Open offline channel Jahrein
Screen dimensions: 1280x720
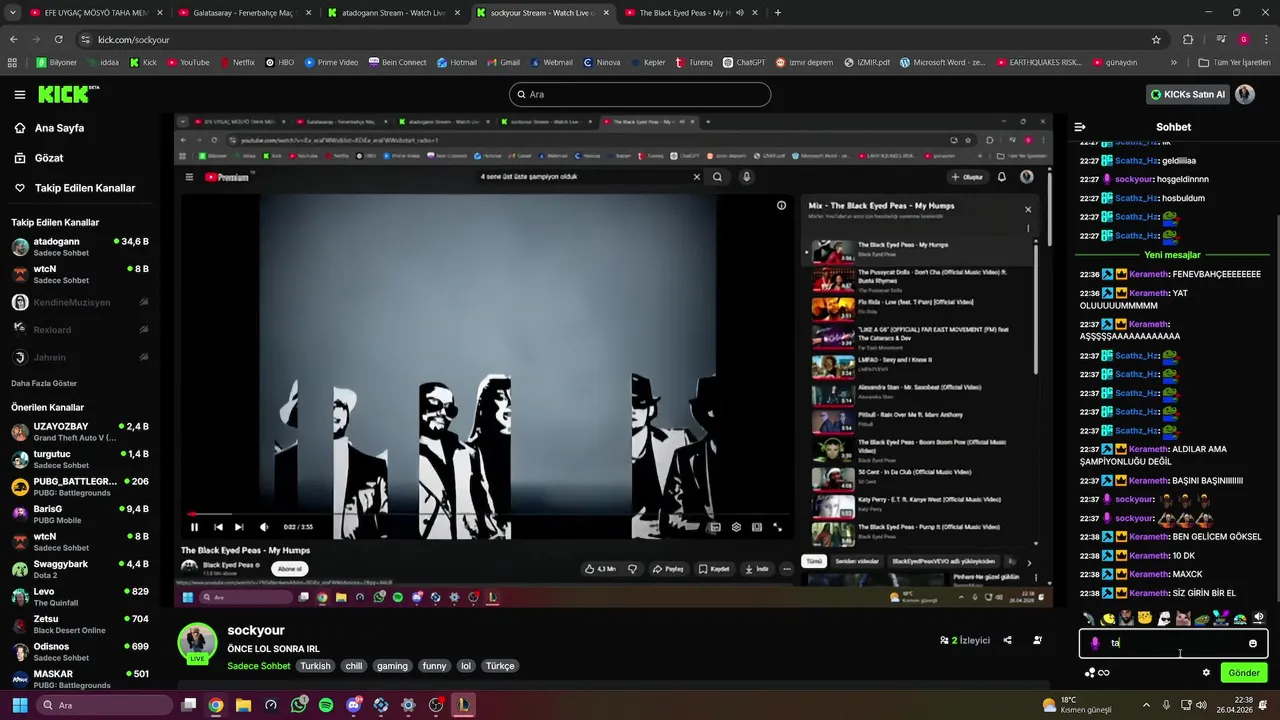[x=80, y=357]
